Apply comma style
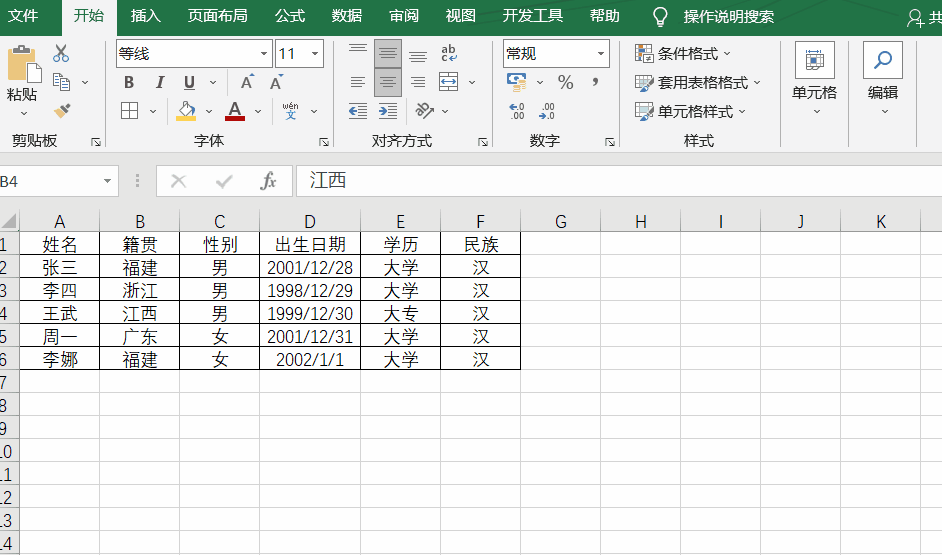 coord(595,82)
